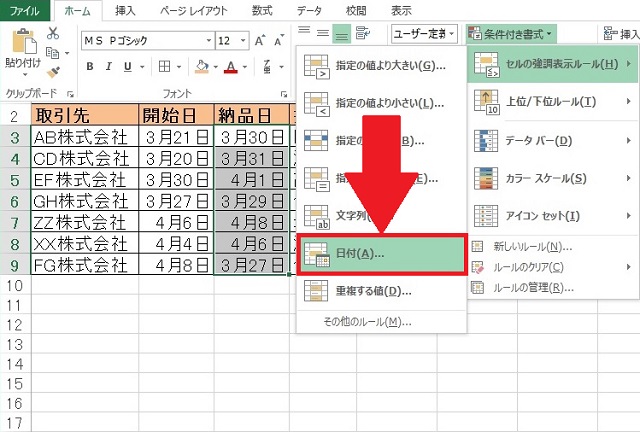
Task: Click the red Font Color A icon
Action: [x=231, y=67]
